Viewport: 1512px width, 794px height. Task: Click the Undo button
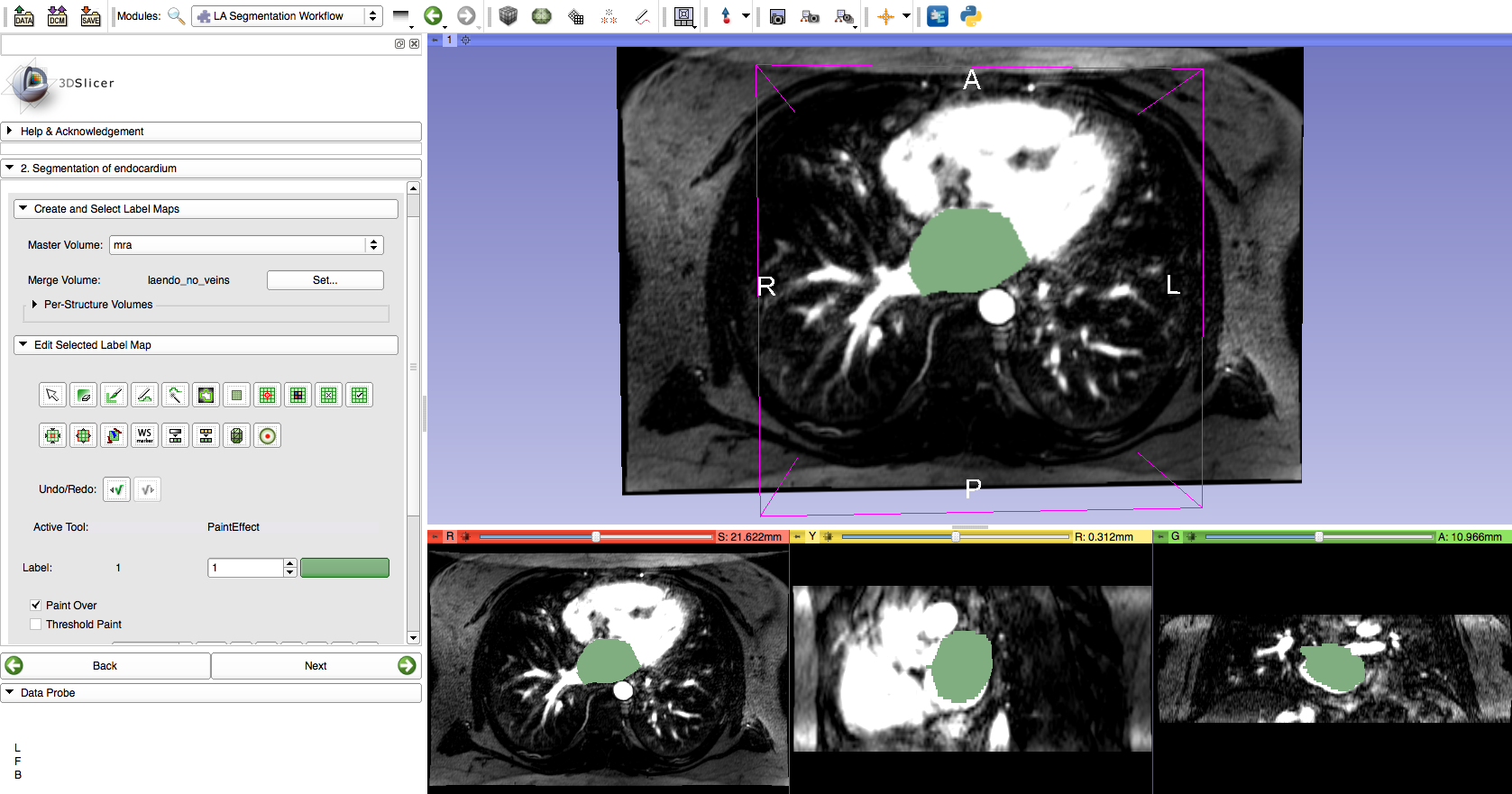click(x=116, y=489)
